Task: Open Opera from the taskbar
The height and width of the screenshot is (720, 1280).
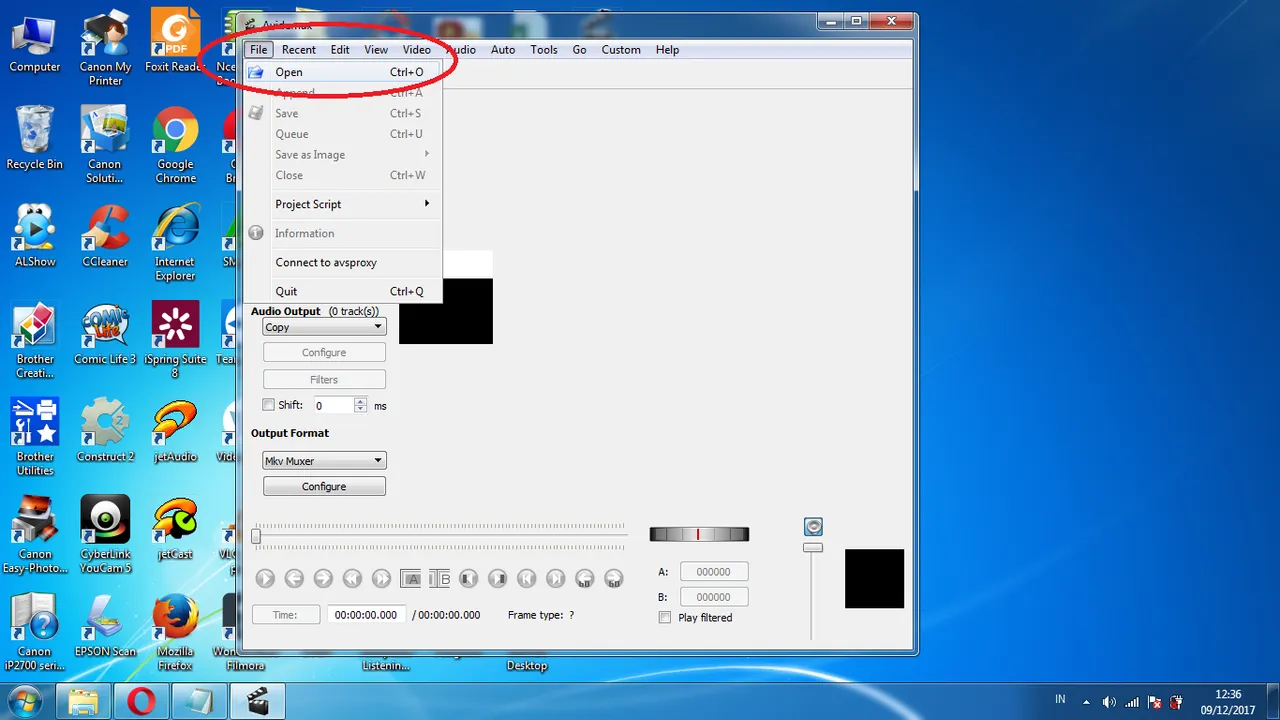Action: [x=142, y=701]
